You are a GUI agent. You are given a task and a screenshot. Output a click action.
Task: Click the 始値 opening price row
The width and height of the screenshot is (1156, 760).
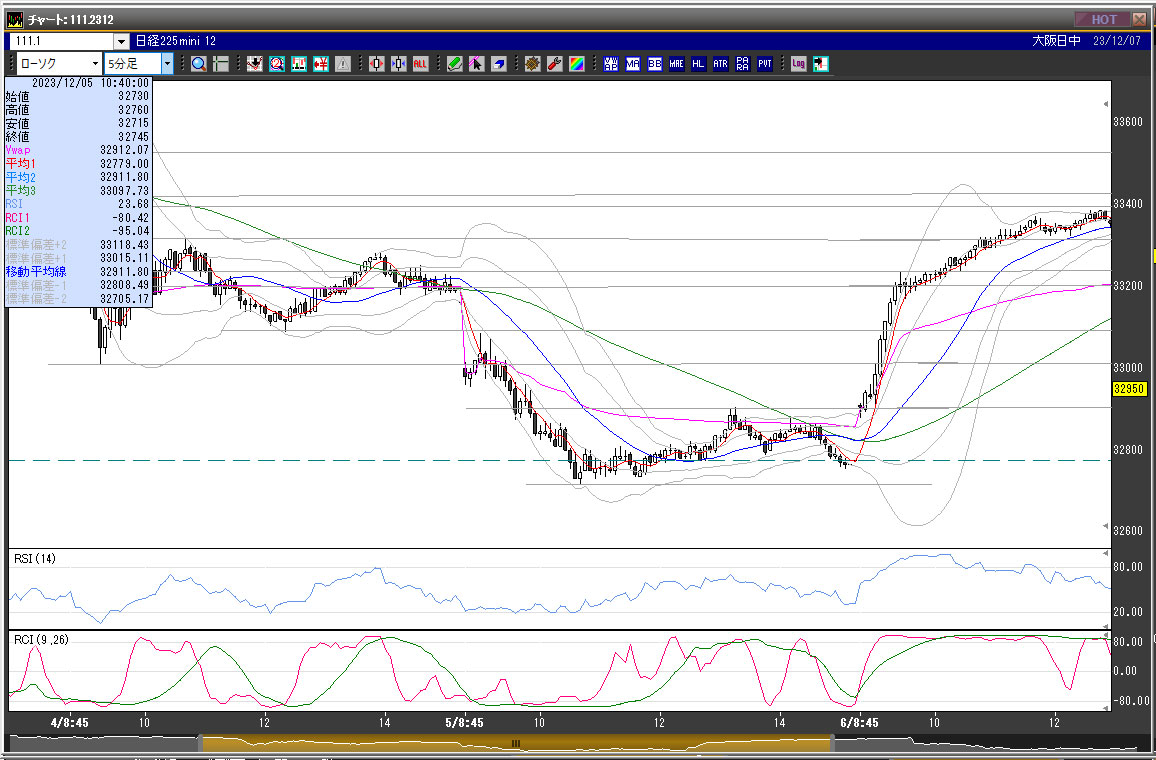(x=77, y=96)
